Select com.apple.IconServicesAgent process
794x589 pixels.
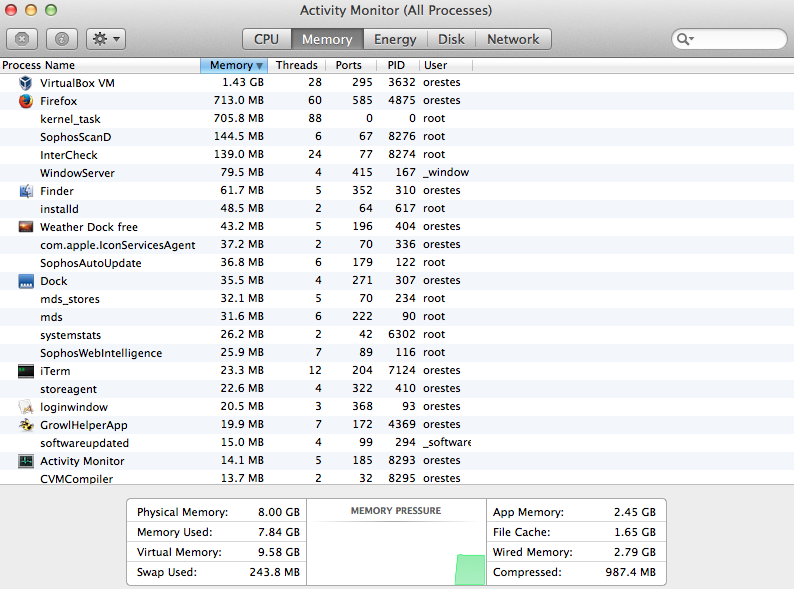click(x=397, y=245)
